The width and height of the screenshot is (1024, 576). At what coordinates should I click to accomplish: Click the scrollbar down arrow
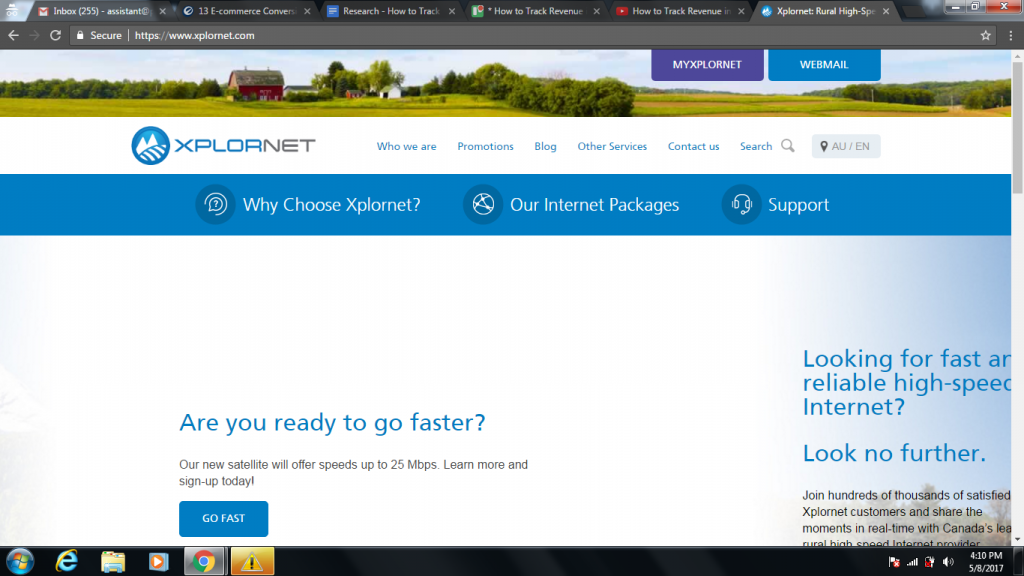click(1017, 540)
